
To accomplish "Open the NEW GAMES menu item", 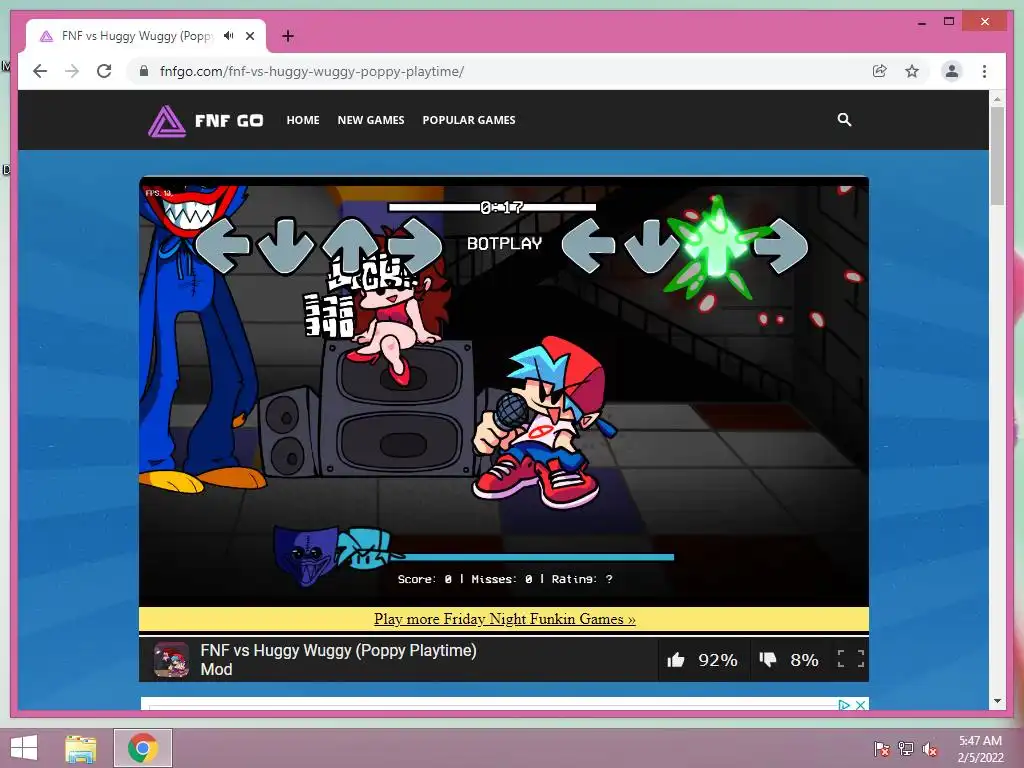I will tap(371, 120).
